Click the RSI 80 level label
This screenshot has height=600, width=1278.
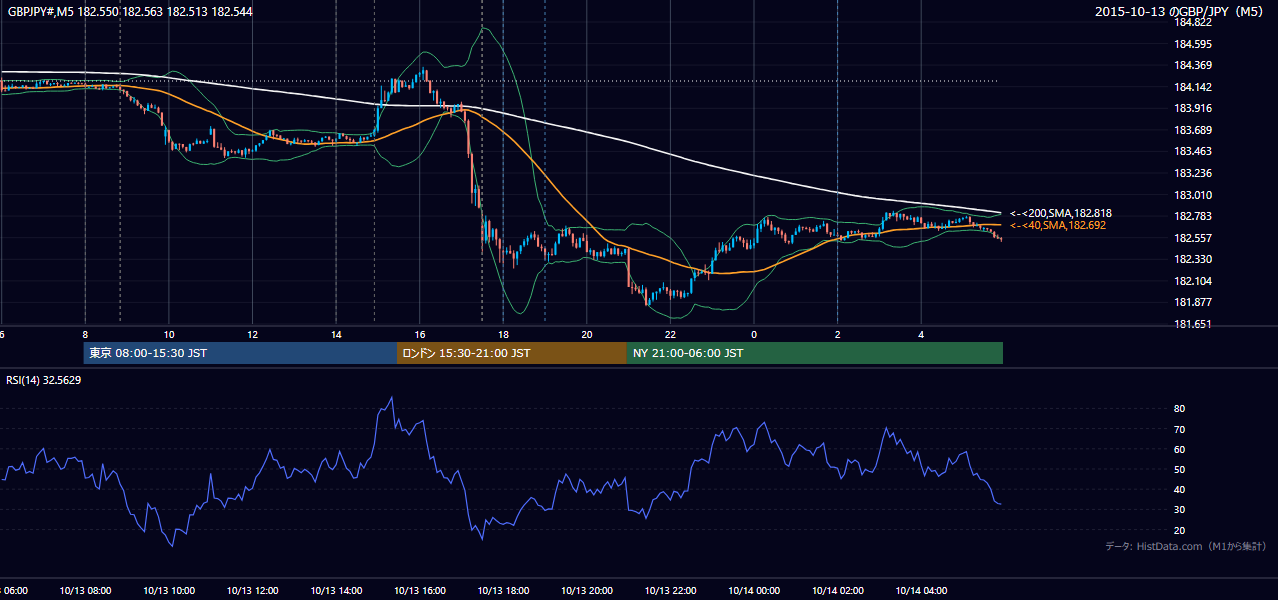pos(1179,409)
